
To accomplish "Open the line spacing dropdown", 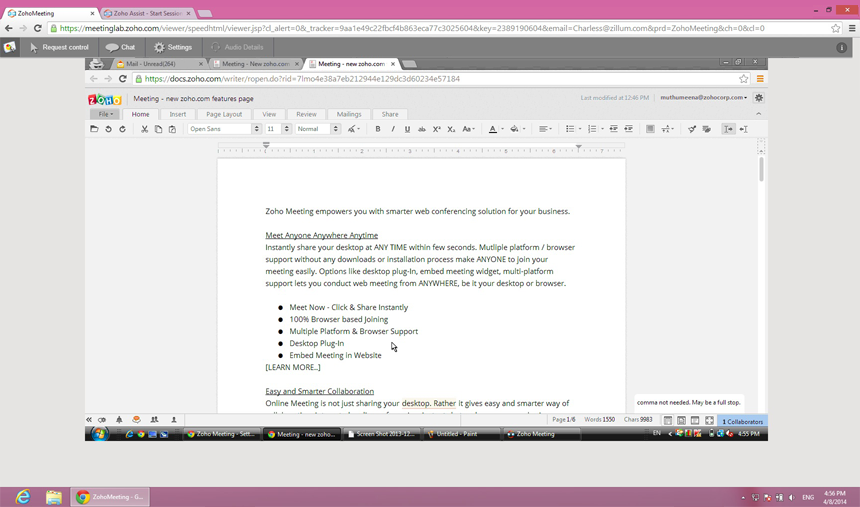I will (667, 129).
